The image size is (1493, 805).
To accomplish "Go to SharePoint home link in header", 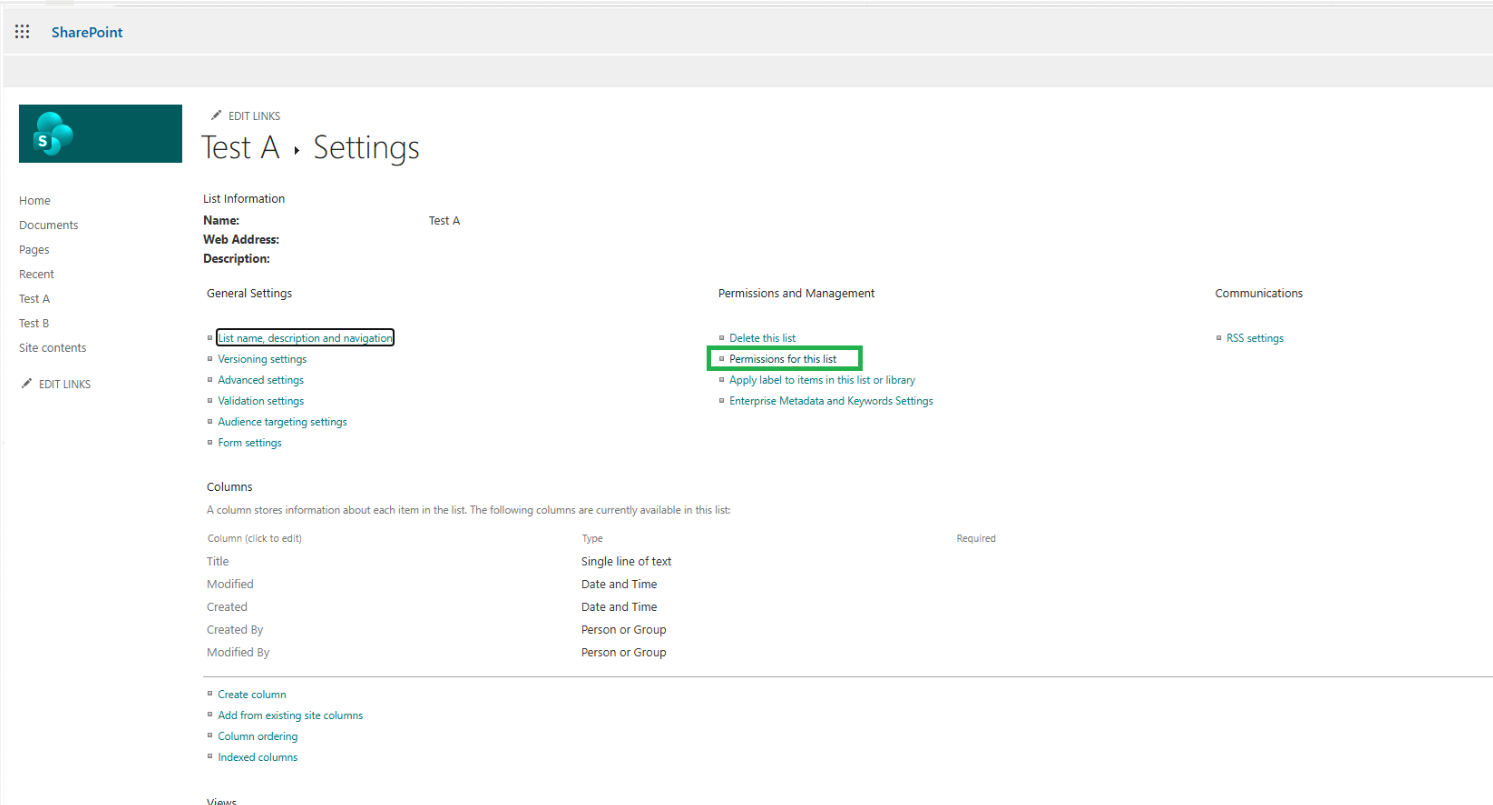I will (87, 32).
